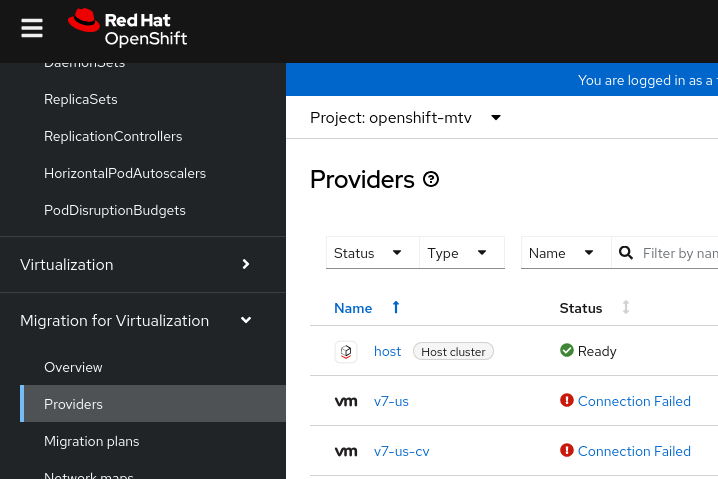Click the search magnifier icon in filter

627,253
